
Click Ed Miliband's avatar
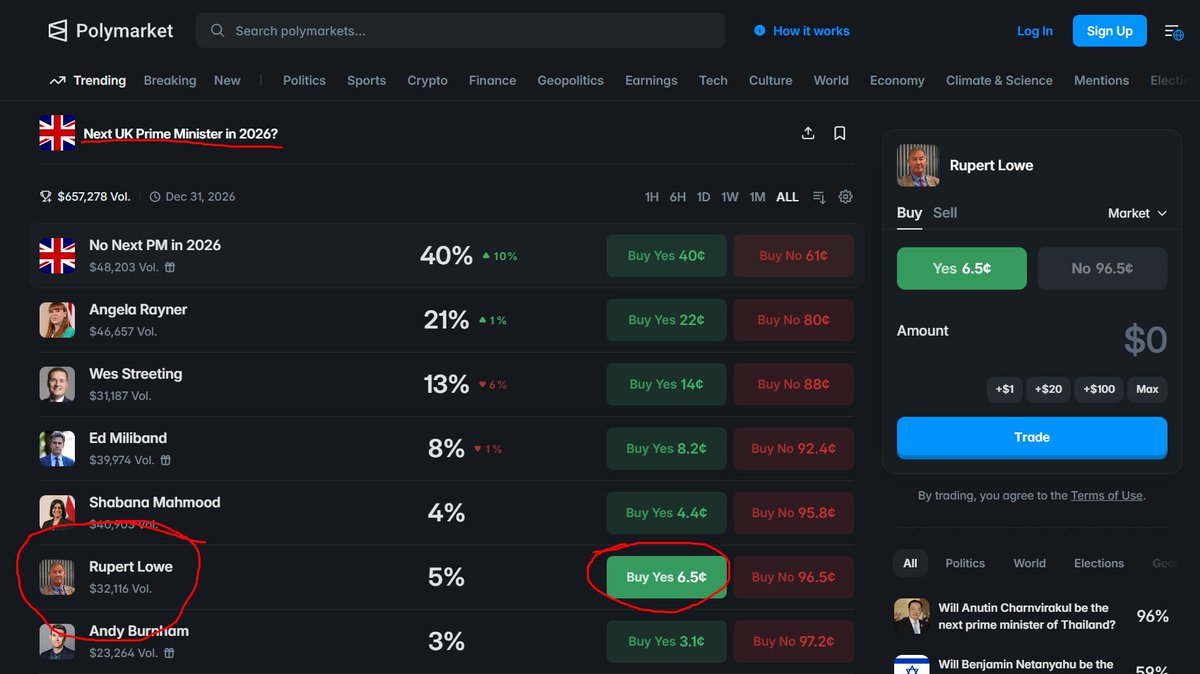[57, 448]
